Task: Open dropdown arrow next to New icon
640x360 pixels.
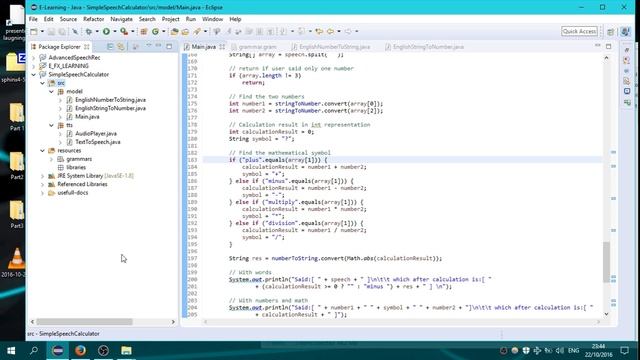Action: [42, 31]
